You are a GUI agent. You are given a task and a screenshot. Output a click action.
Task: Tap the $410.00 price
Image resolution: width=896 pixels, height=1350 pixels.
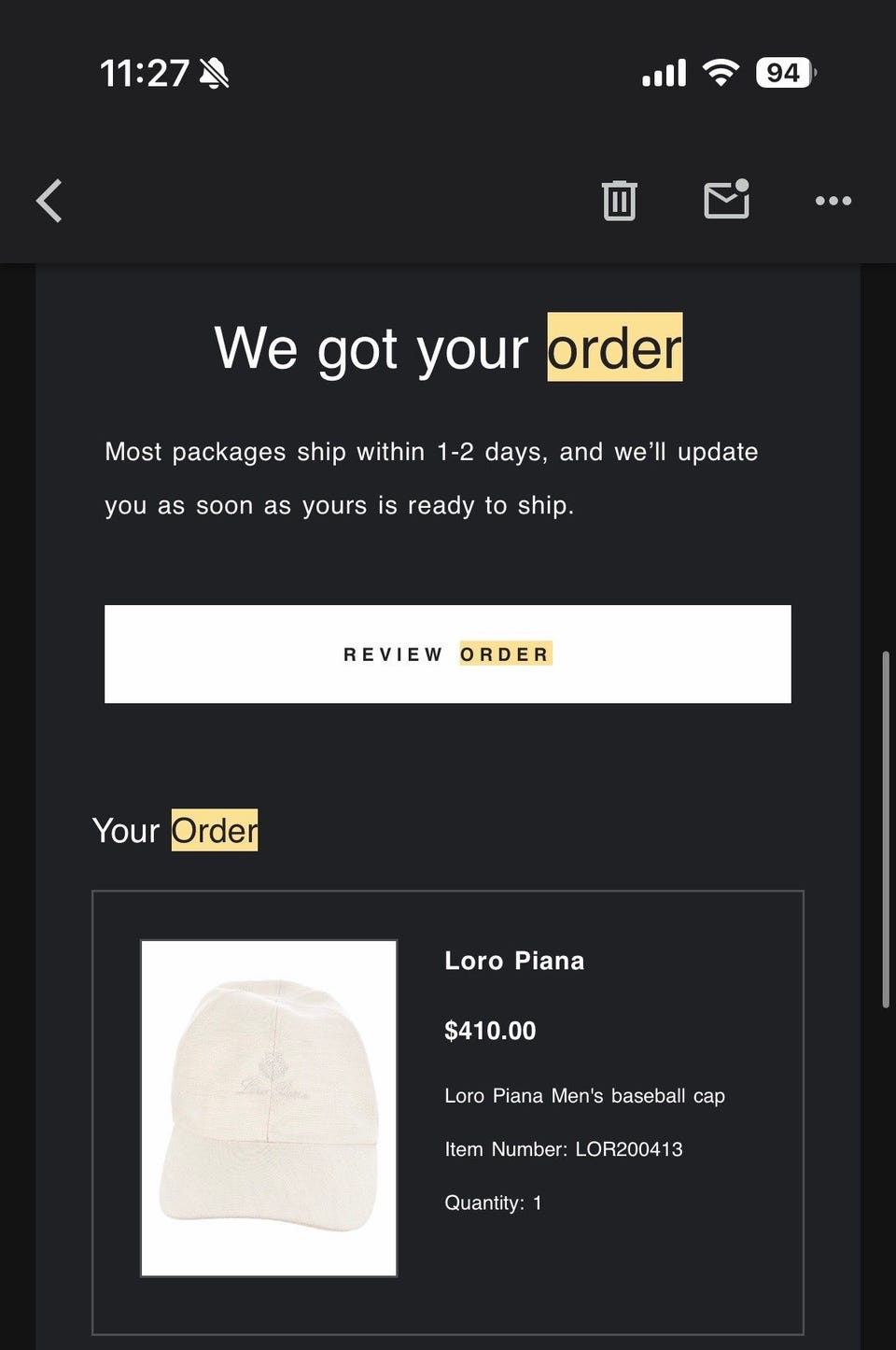[x=490, y=1031]
